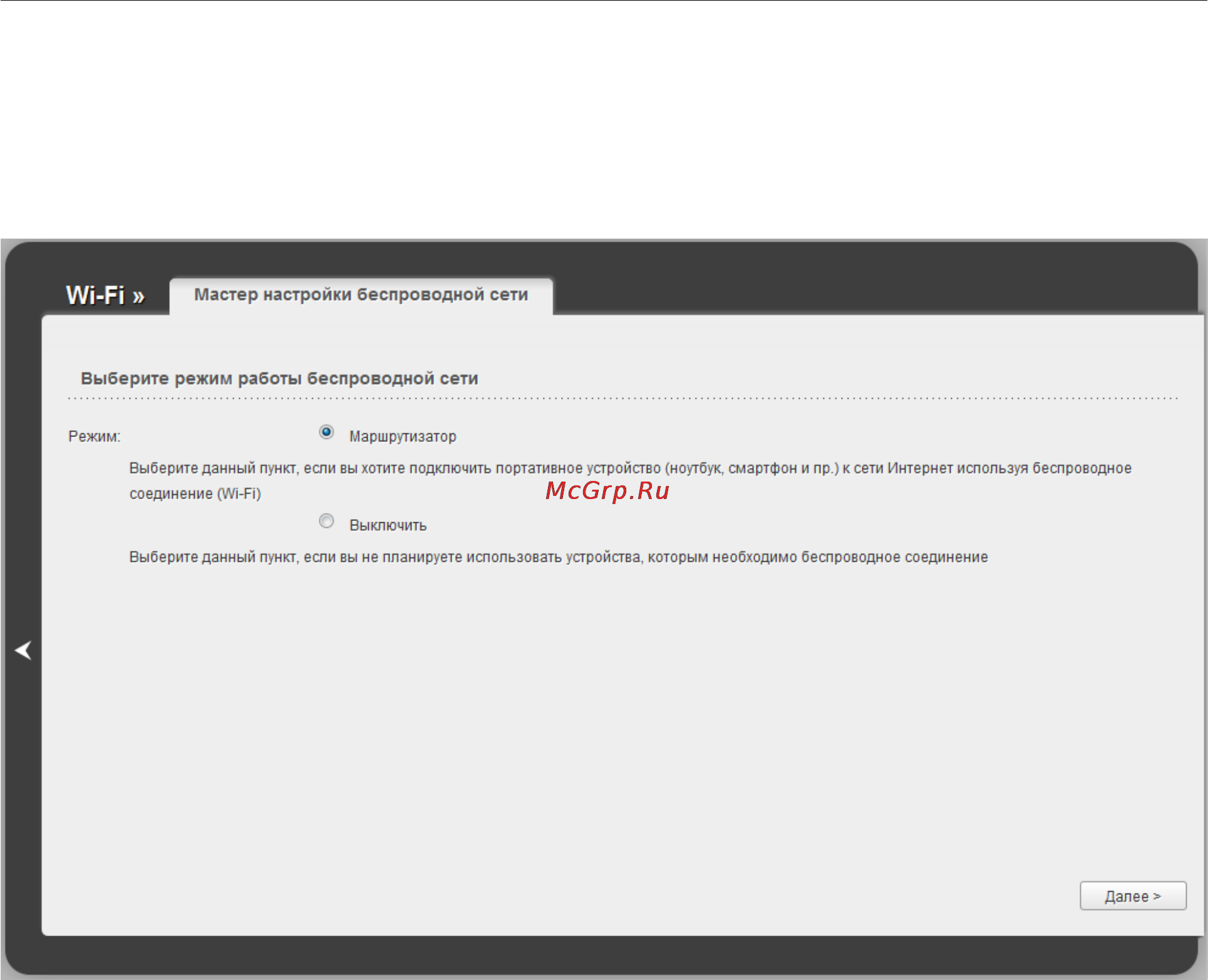The image size is (1208, 980).
Task: Click the Далее > button
Action: click(1133, 896)
